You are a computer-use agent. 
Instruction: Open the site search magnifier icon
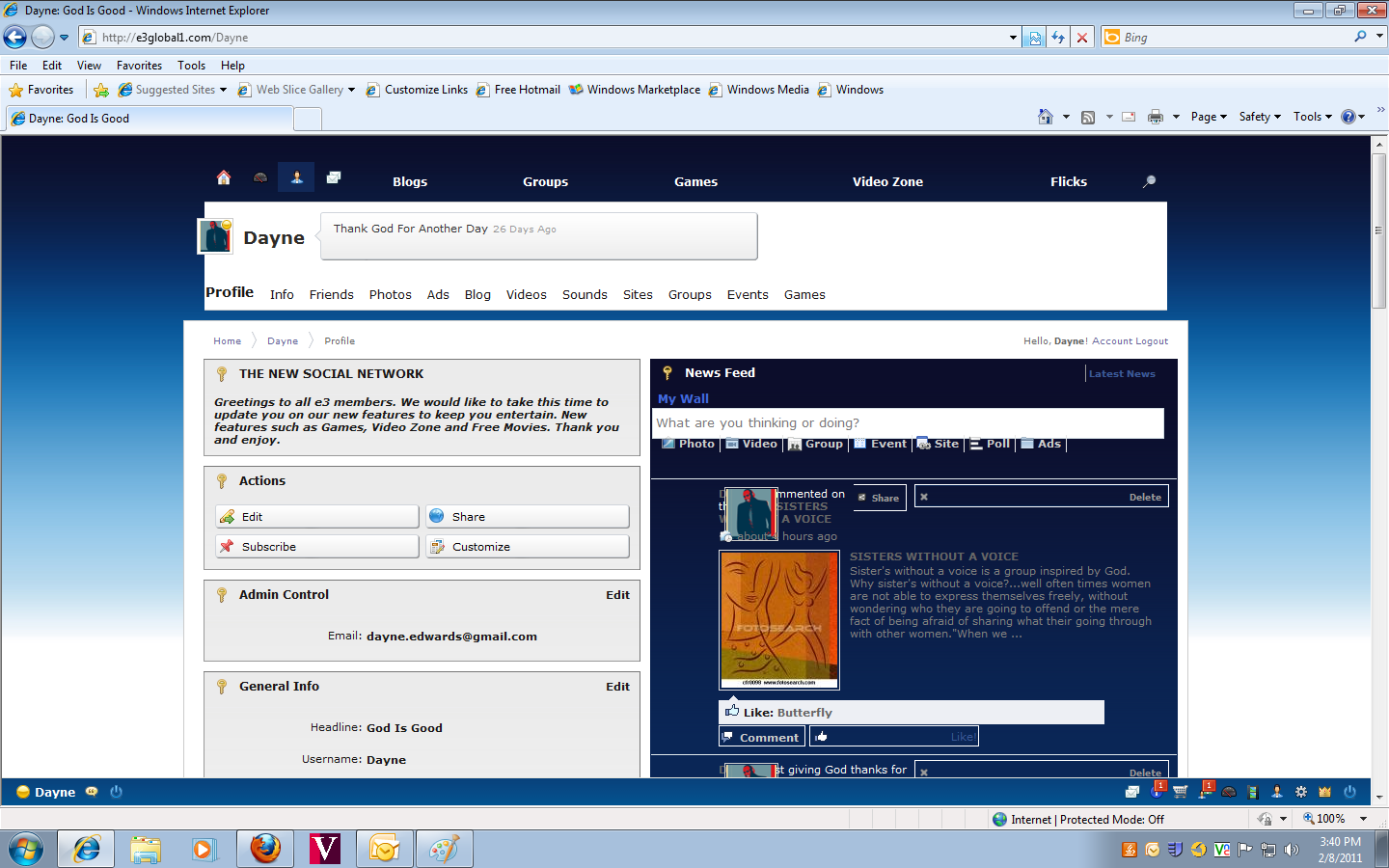1149,181
